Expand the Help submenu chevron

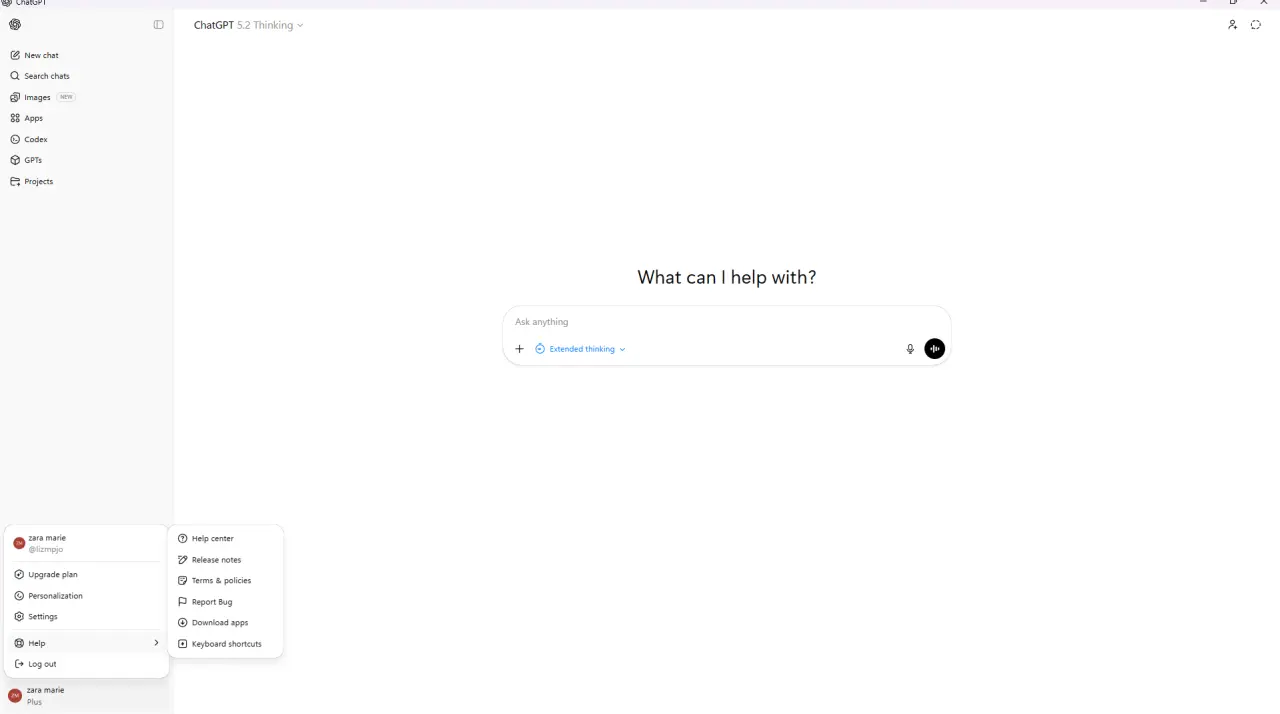click(x=156, y=643)
